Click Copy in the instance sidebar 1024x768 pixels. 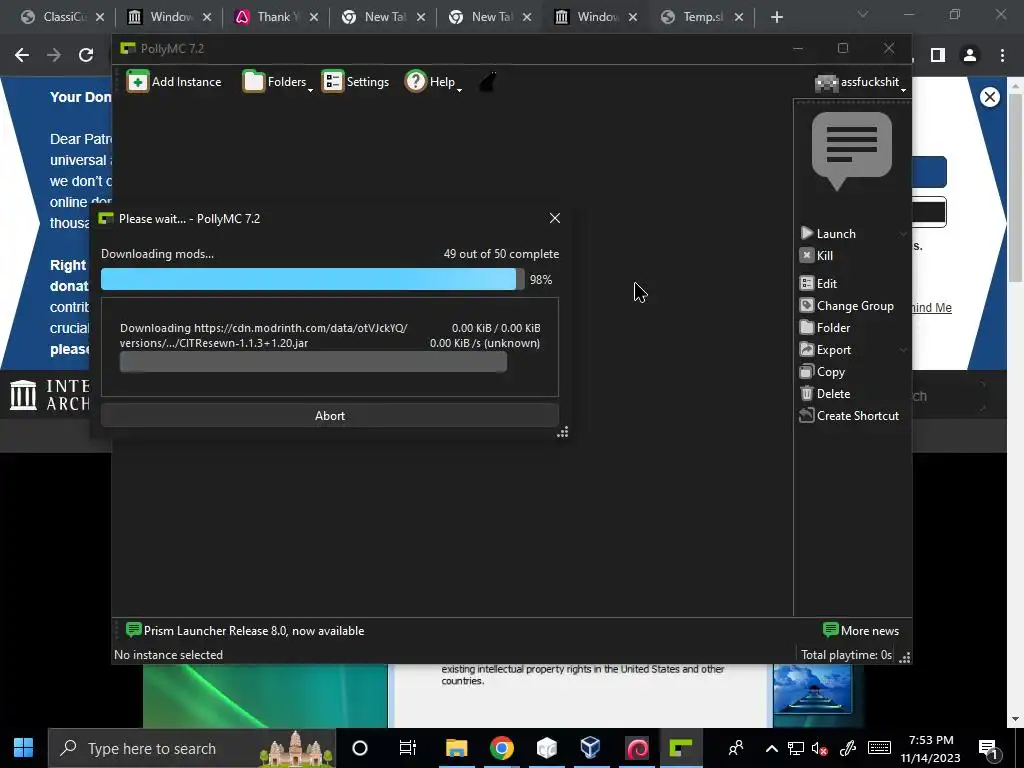tap(822, 372)
